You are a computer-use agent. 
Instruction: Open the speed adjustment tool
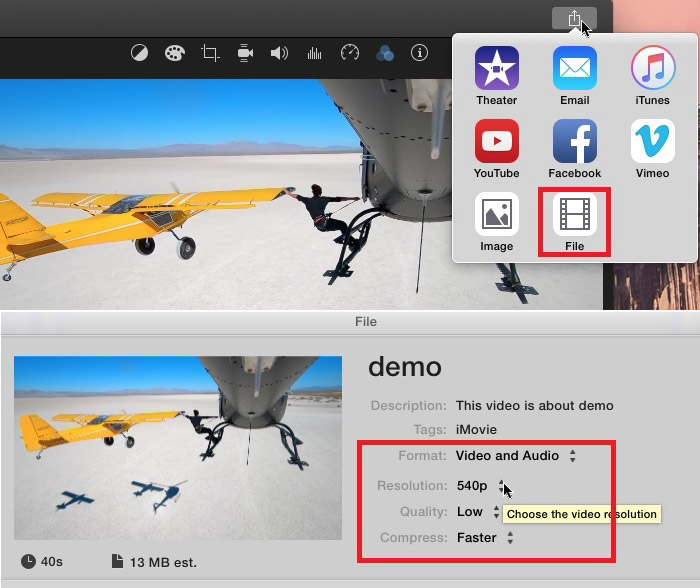(x=350, y=53)
